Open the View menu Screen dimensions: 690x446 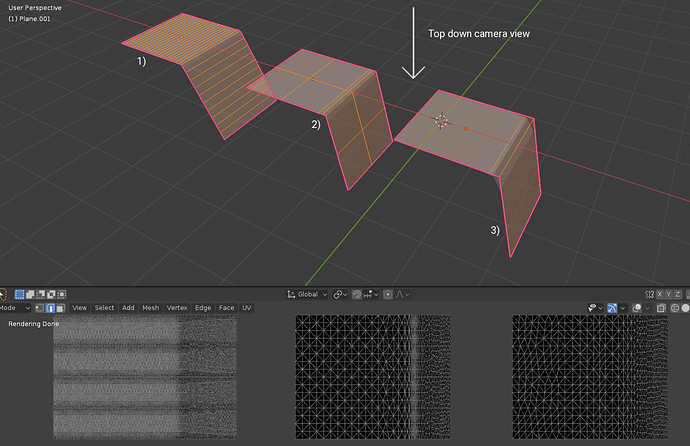pyautogui.click(x=79, y=308)
